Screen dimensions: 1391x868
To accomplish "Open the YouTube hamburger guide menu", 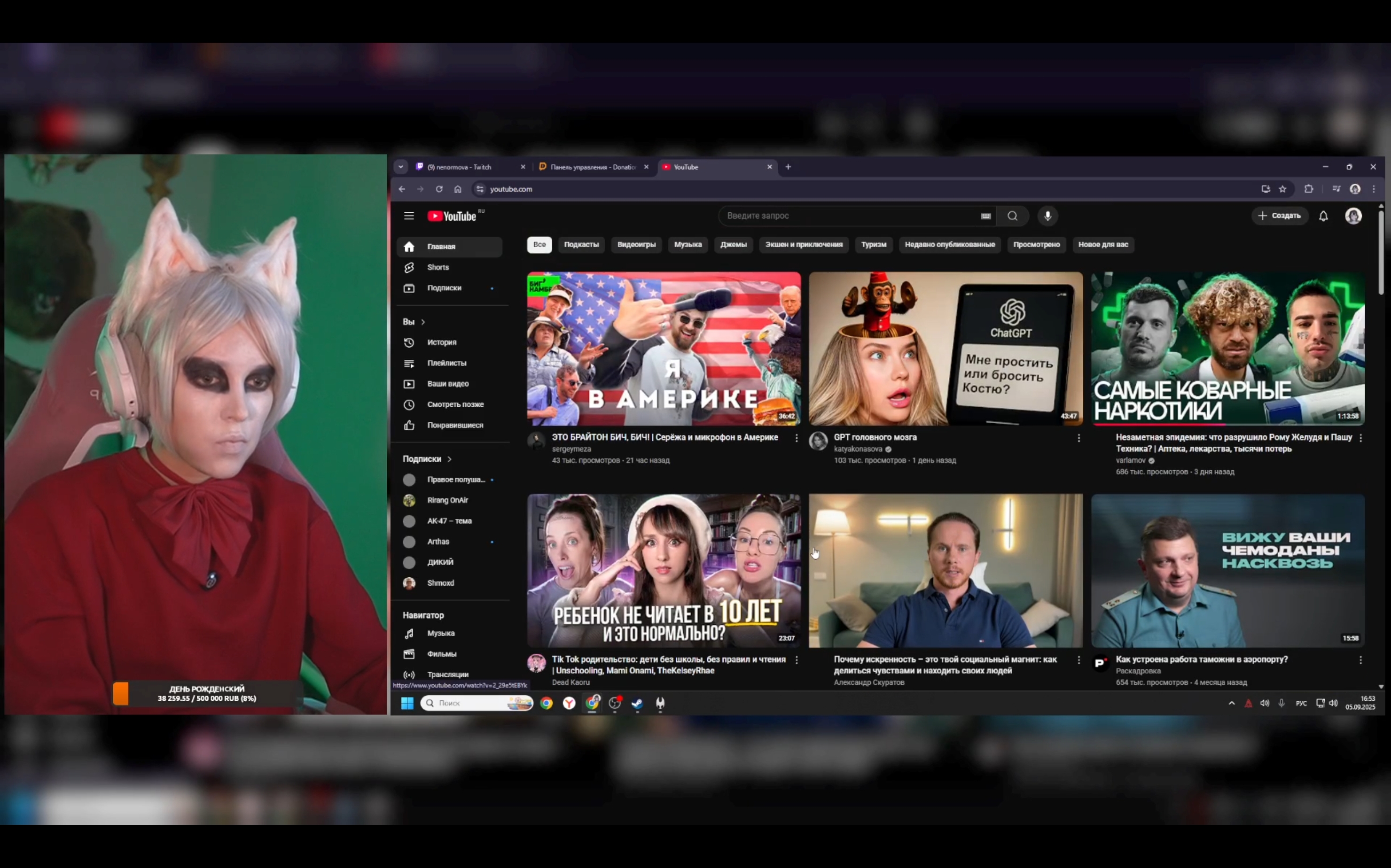I will click(408, 216).
